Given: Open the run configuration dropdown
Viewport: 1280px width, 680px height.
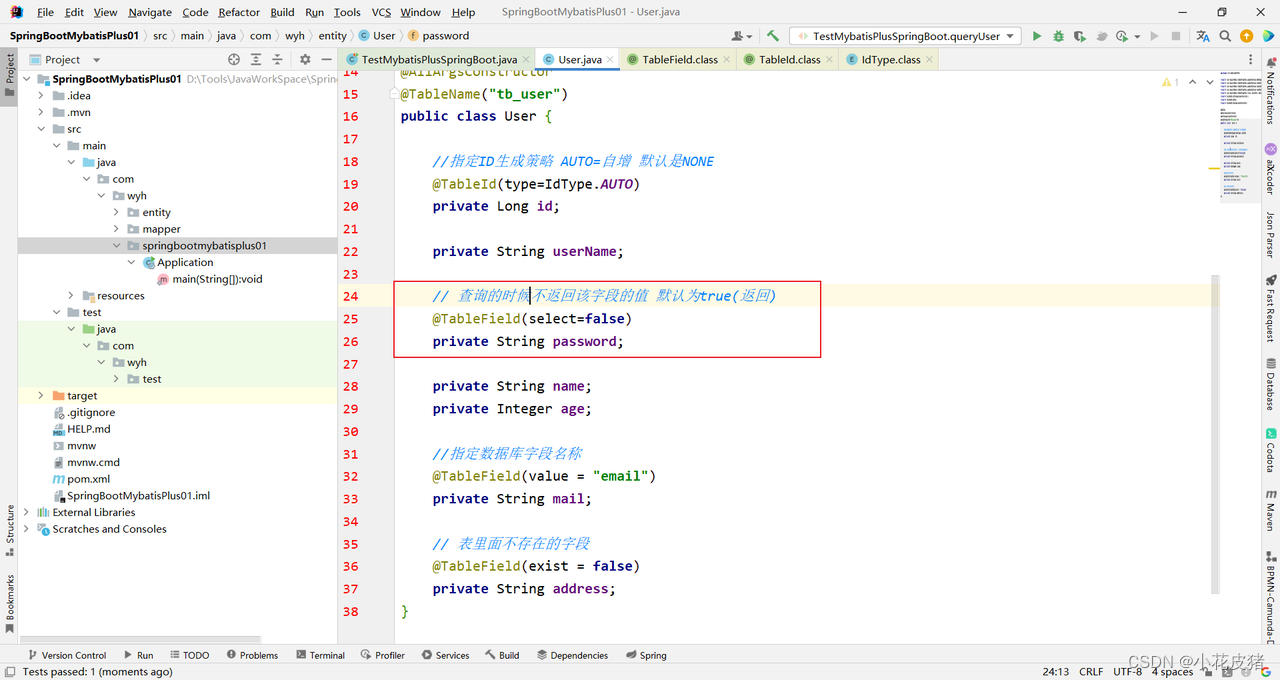Looking at the screenshot, I should pos(907,36).
